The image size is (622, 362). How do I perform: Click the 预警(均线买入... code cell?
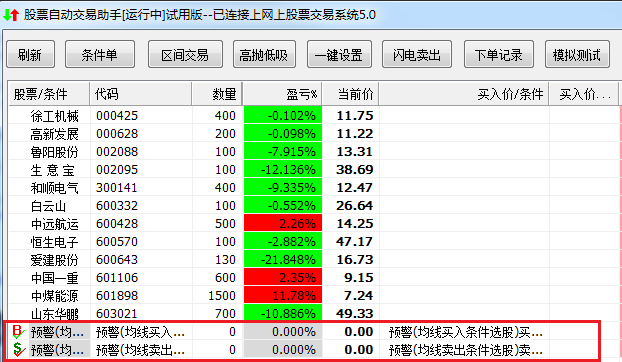tap(140, 332)
